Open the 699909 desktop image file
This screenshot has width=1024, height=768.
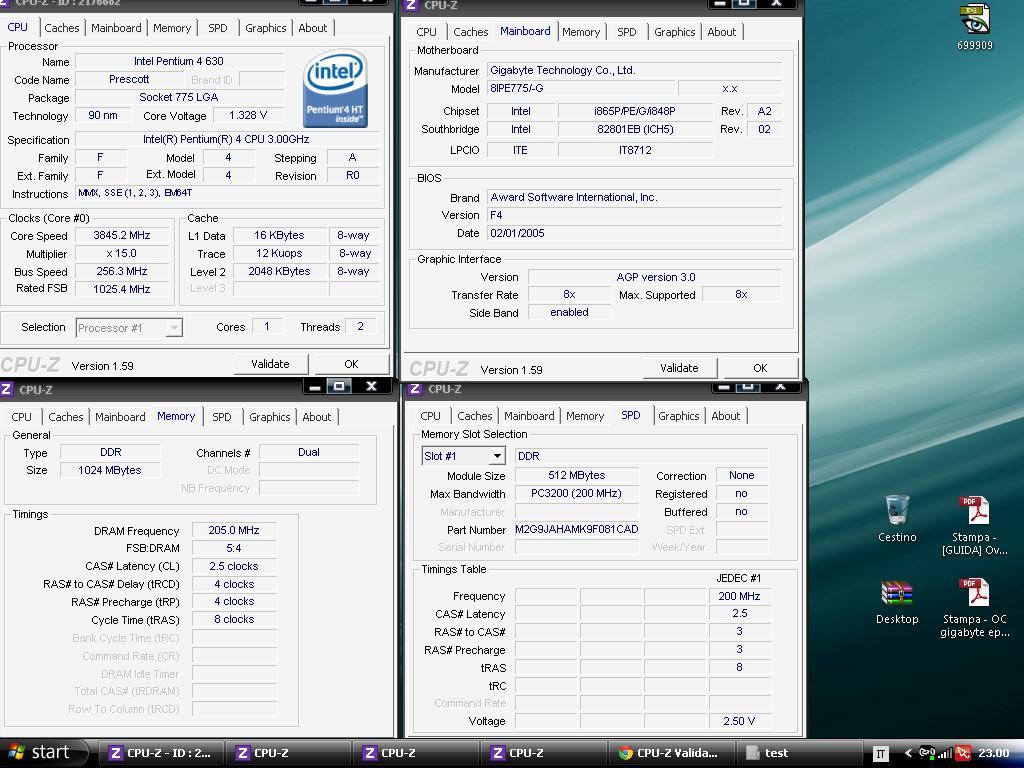(974, 27)
